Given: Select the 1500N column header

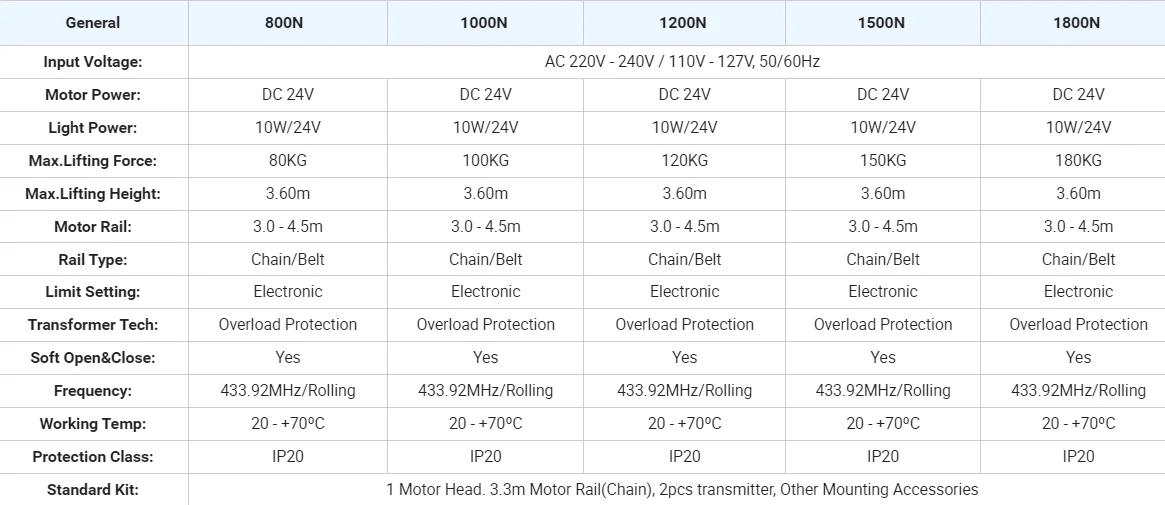Looking at the screenshot, I should [x=882, y=23].
